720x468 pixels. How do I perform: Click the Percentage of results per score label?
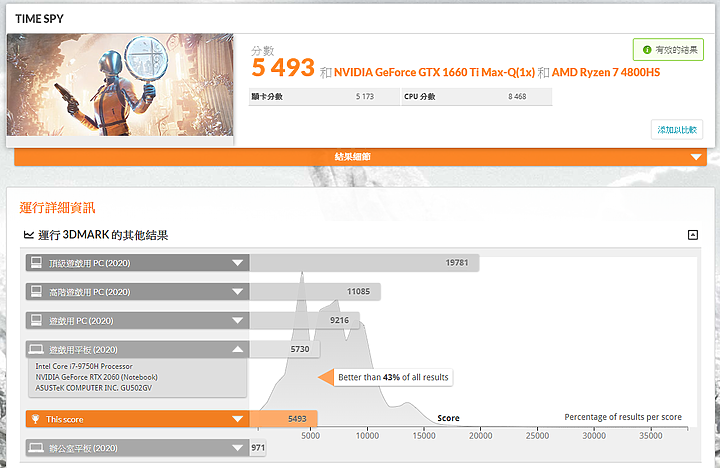coord(623,417)
